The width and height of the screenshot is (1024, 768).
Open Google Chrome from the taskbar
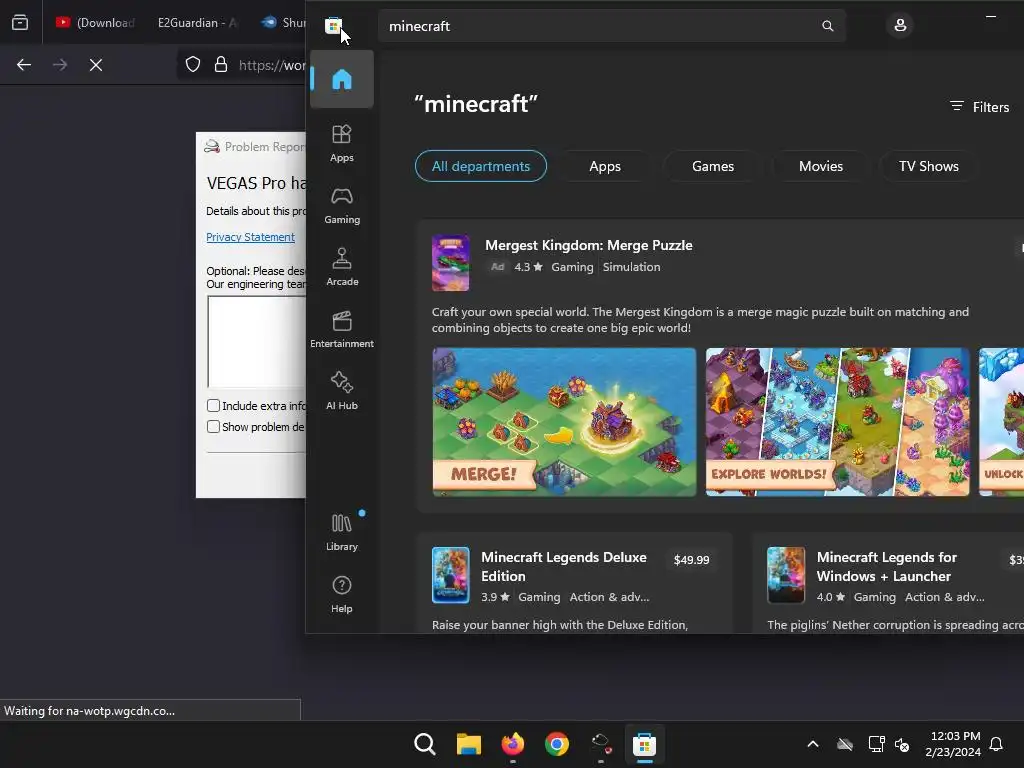coord(556,744)
